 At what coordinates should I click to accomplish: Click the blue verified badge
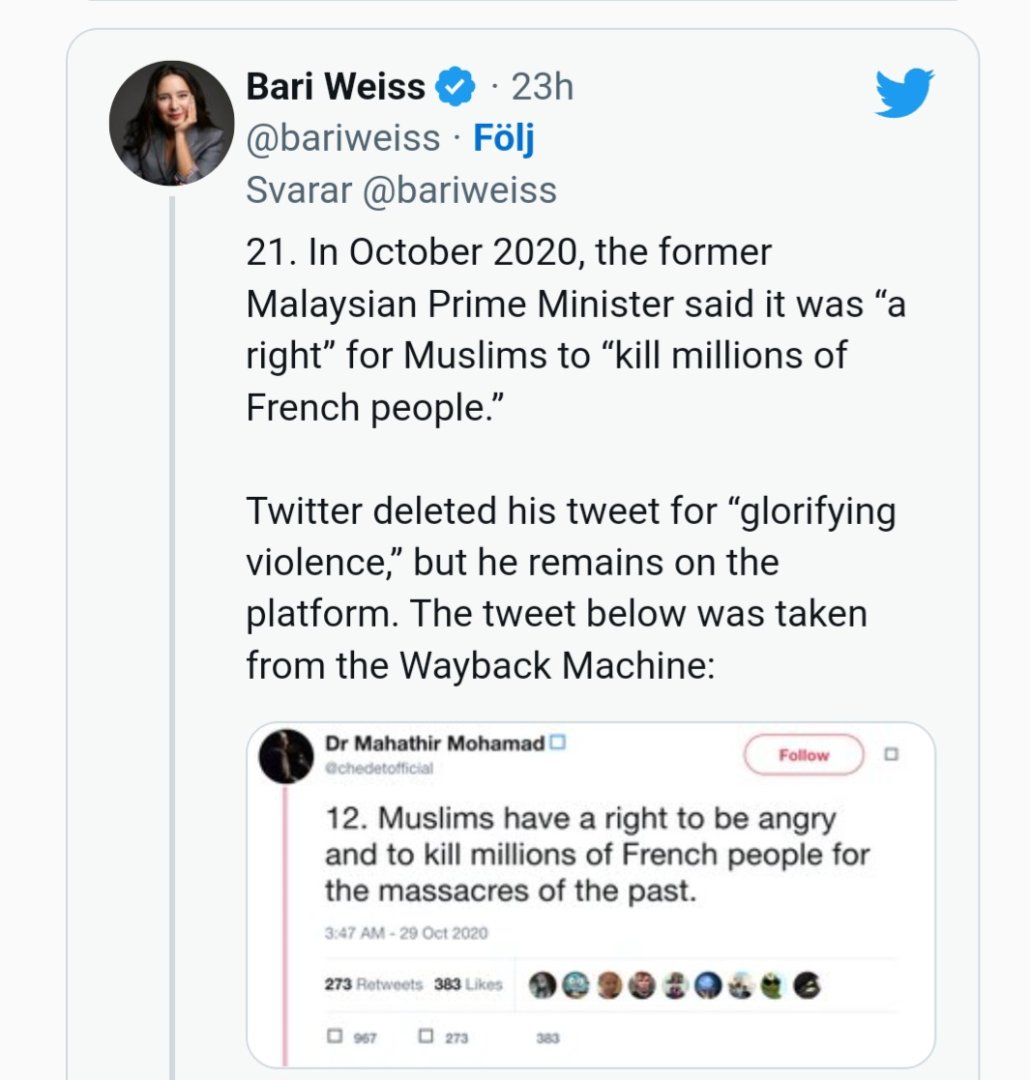[456, 87]
